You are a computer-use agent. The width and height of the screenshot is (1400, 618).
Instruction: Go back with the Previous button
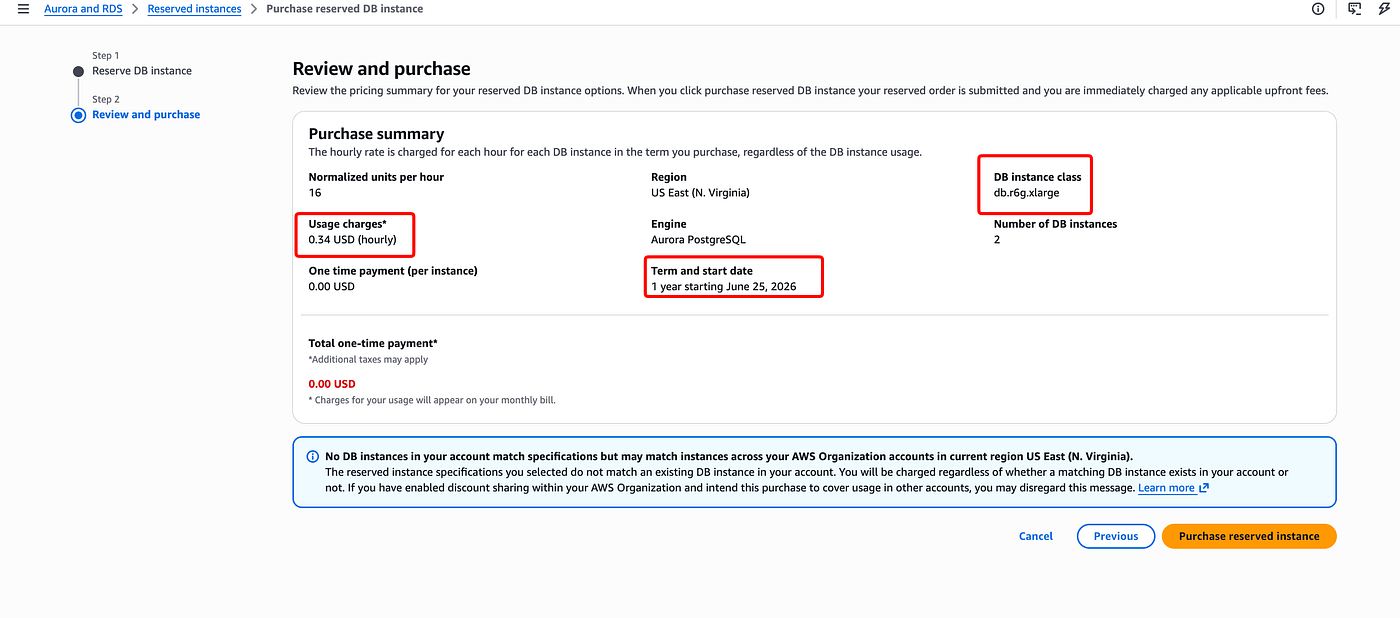click(1116, 536)
